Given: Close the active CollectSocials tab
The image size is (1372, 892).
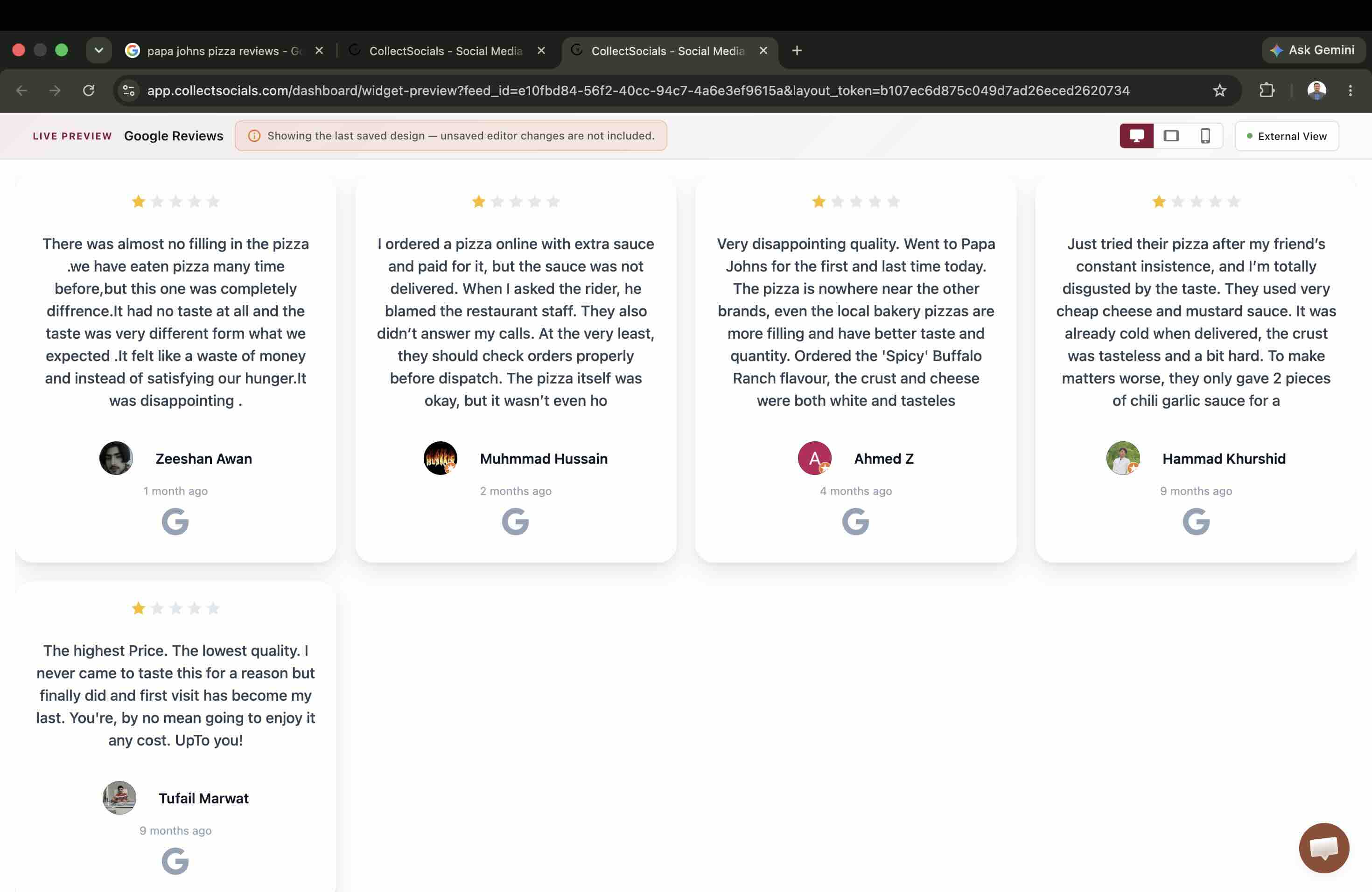Looking at the screenshot, I should (x=763, y=51).
